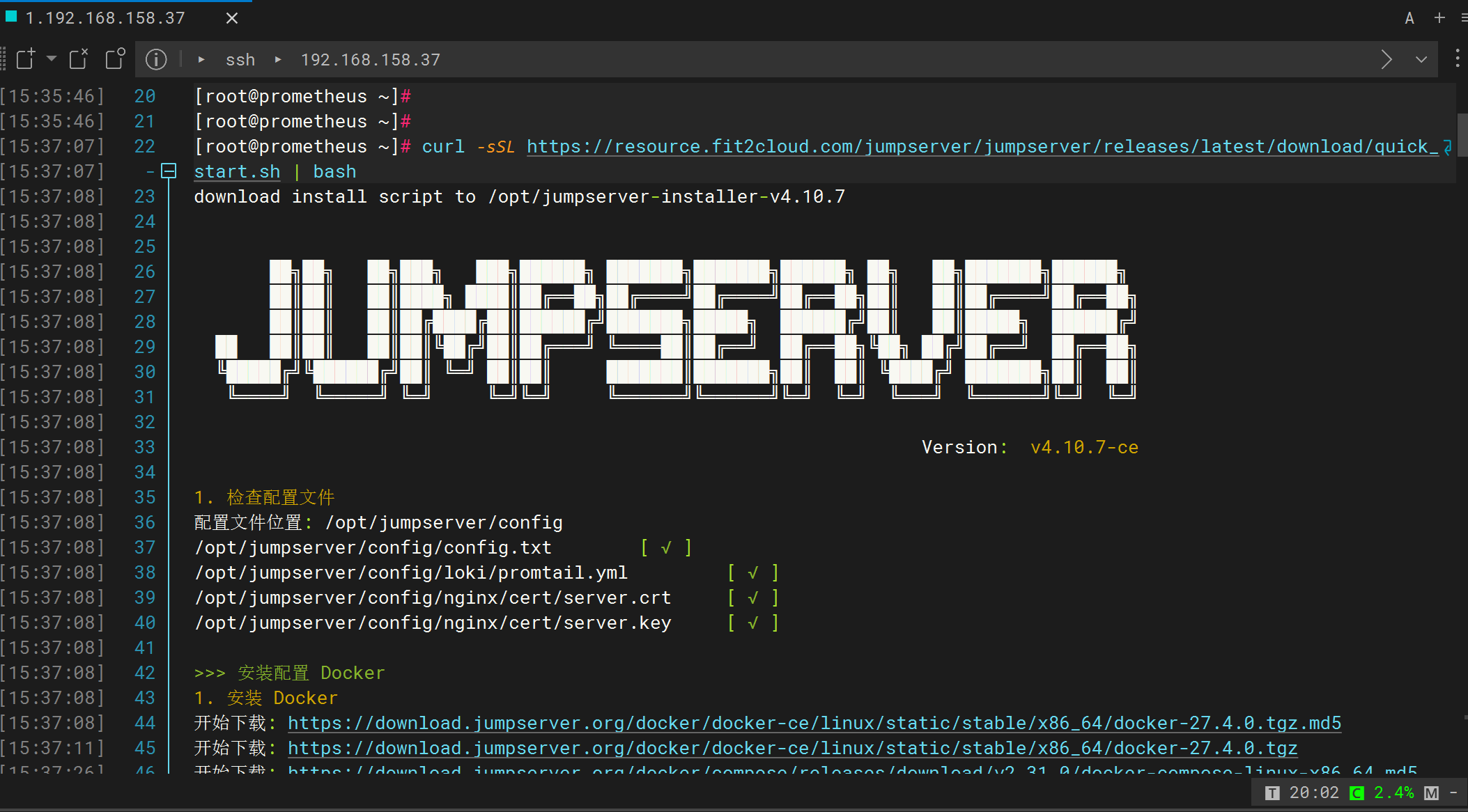Viewport: 1468px width, 812px height.
Task: Click the '>>> 安装配置 Docker' heading line
Action: tap(289, 673)
